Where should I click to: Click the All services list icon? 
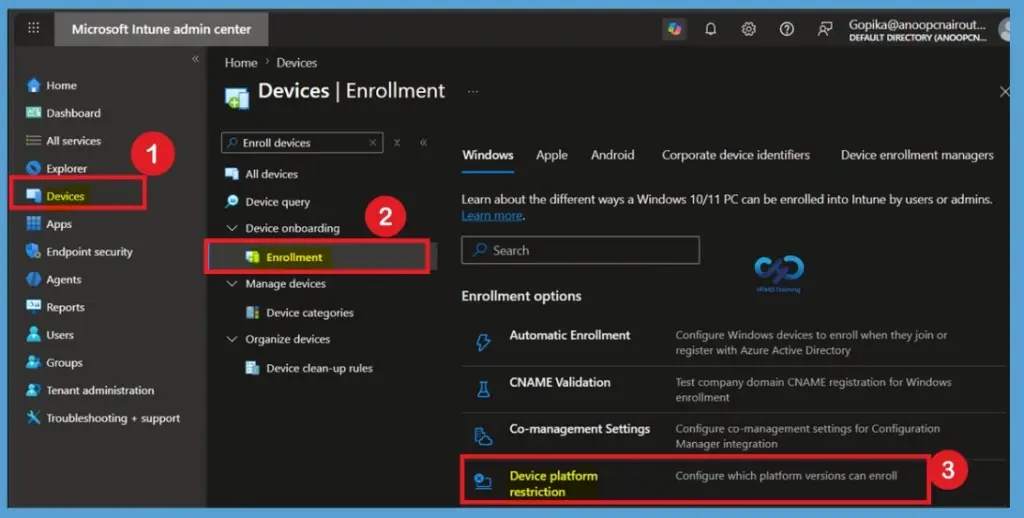coord(33,140)
